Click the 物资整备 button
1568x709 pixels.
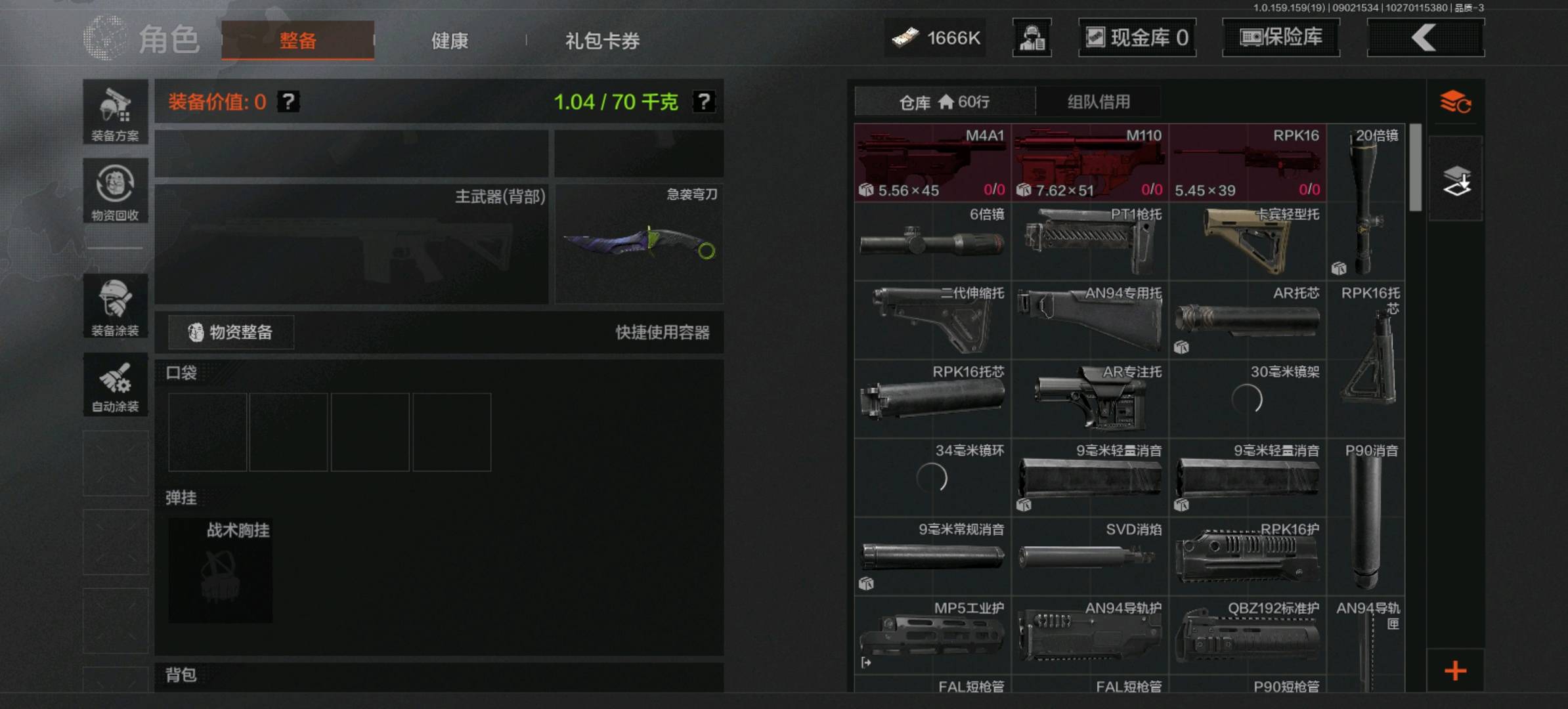(231, 332)
